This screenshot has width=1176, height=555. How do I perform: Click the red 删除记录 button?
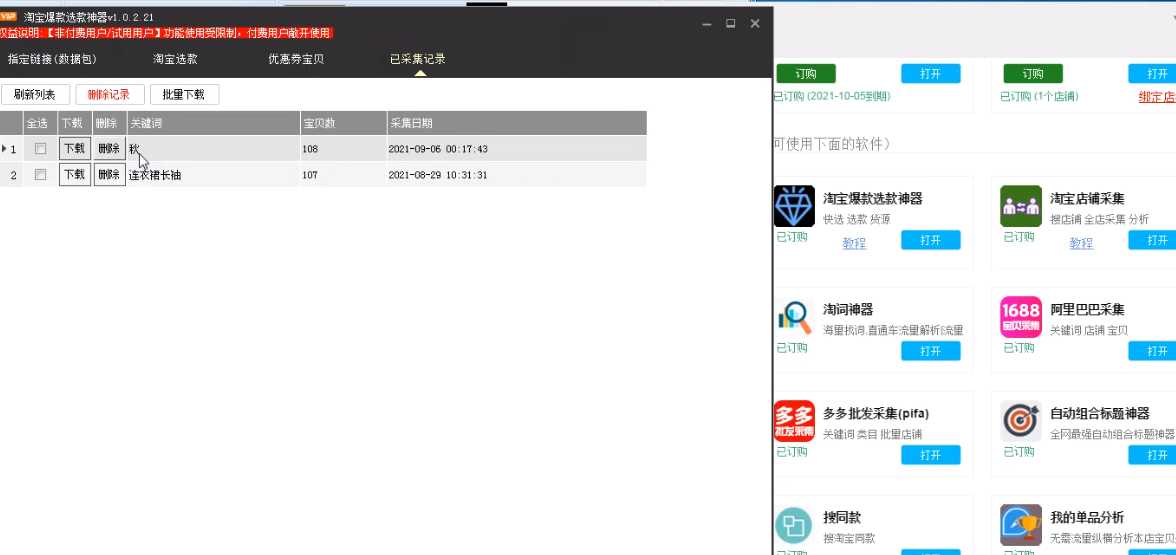pos(110,94)
